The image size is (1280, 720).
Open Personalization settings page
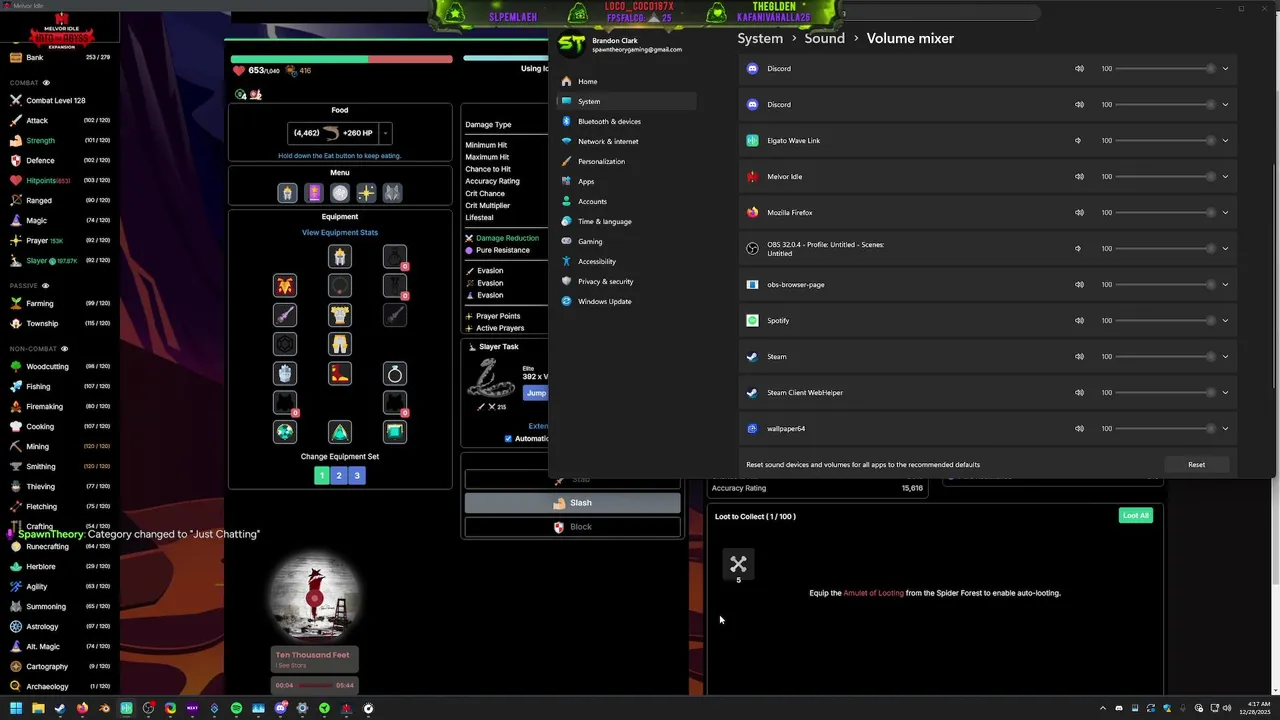tap(628, 162)
